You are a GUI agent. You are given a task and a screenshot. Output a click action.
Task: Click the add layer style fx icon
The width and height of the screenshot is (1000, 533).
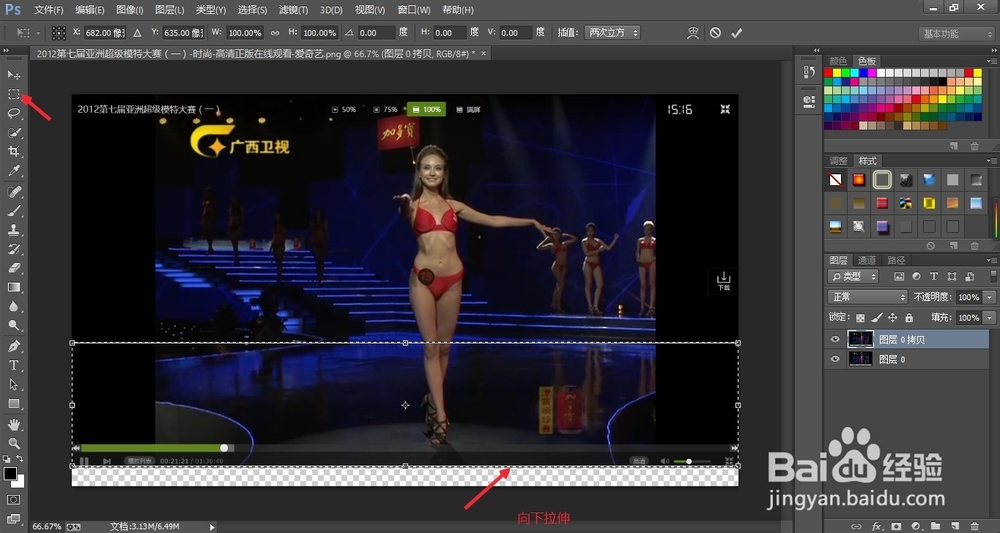877,526
